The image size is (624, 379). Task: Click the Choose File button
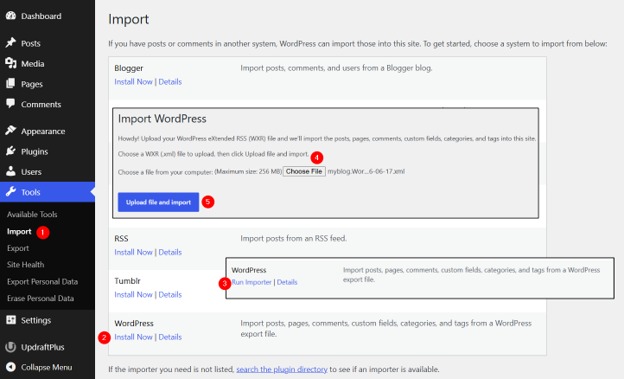click(x=304, y=172)
